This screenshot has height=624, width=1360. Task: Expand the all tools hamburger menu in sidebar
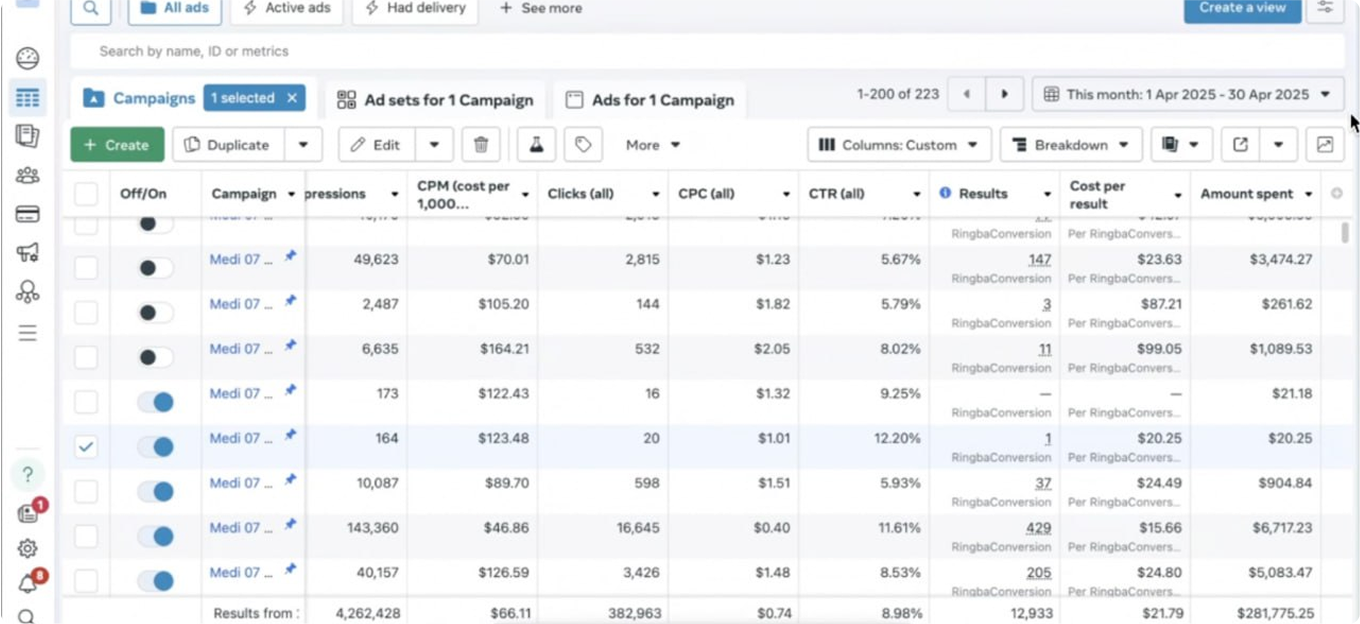(x=27, y=333)
